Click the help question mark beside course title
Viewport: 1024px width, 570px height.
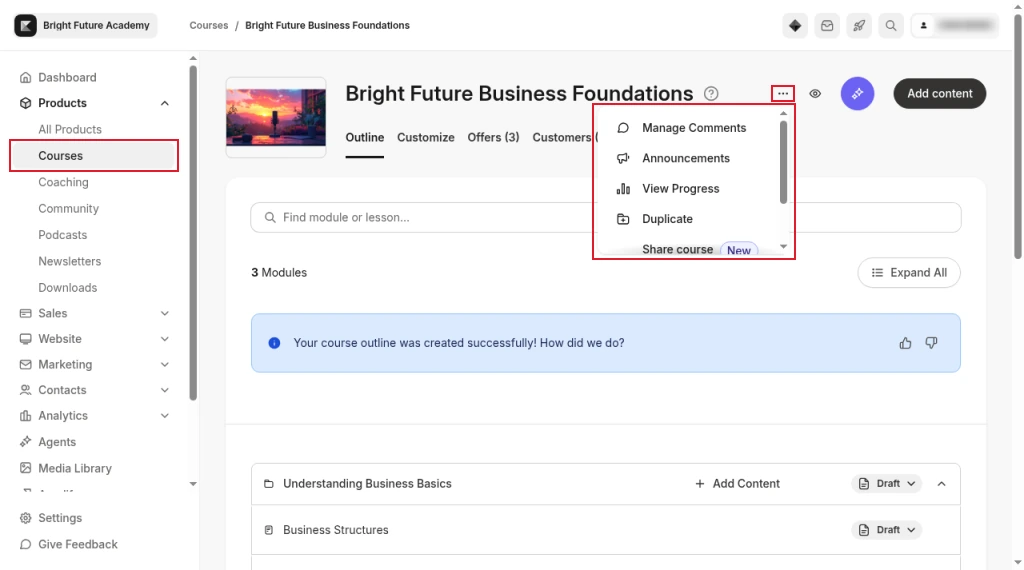click(711, 93)
